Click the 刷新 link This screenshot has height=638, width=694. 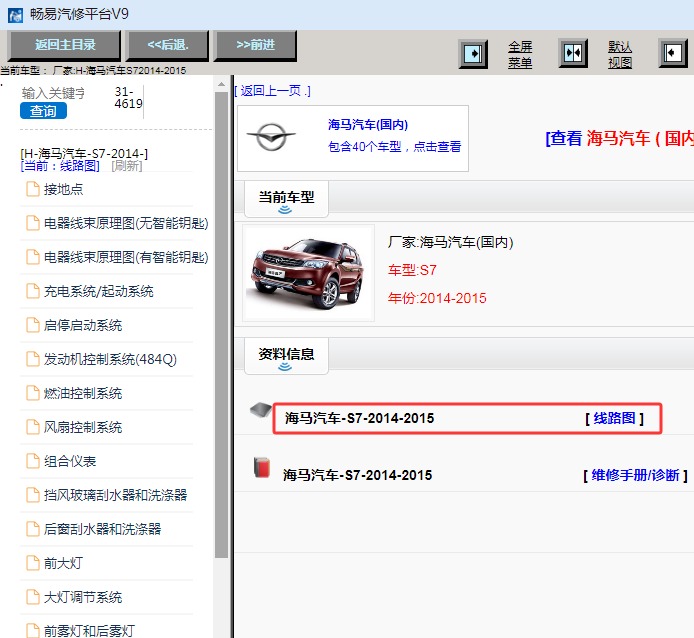coord(127,166)
